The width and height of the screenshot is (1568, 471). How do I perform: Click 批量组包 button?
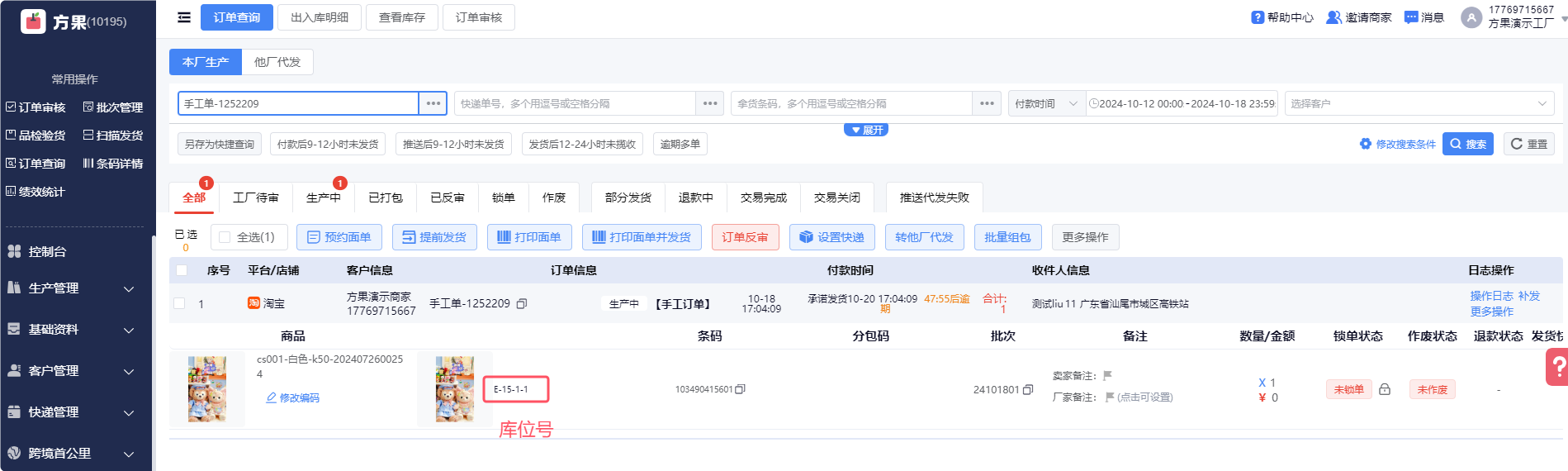[1007, 237]
